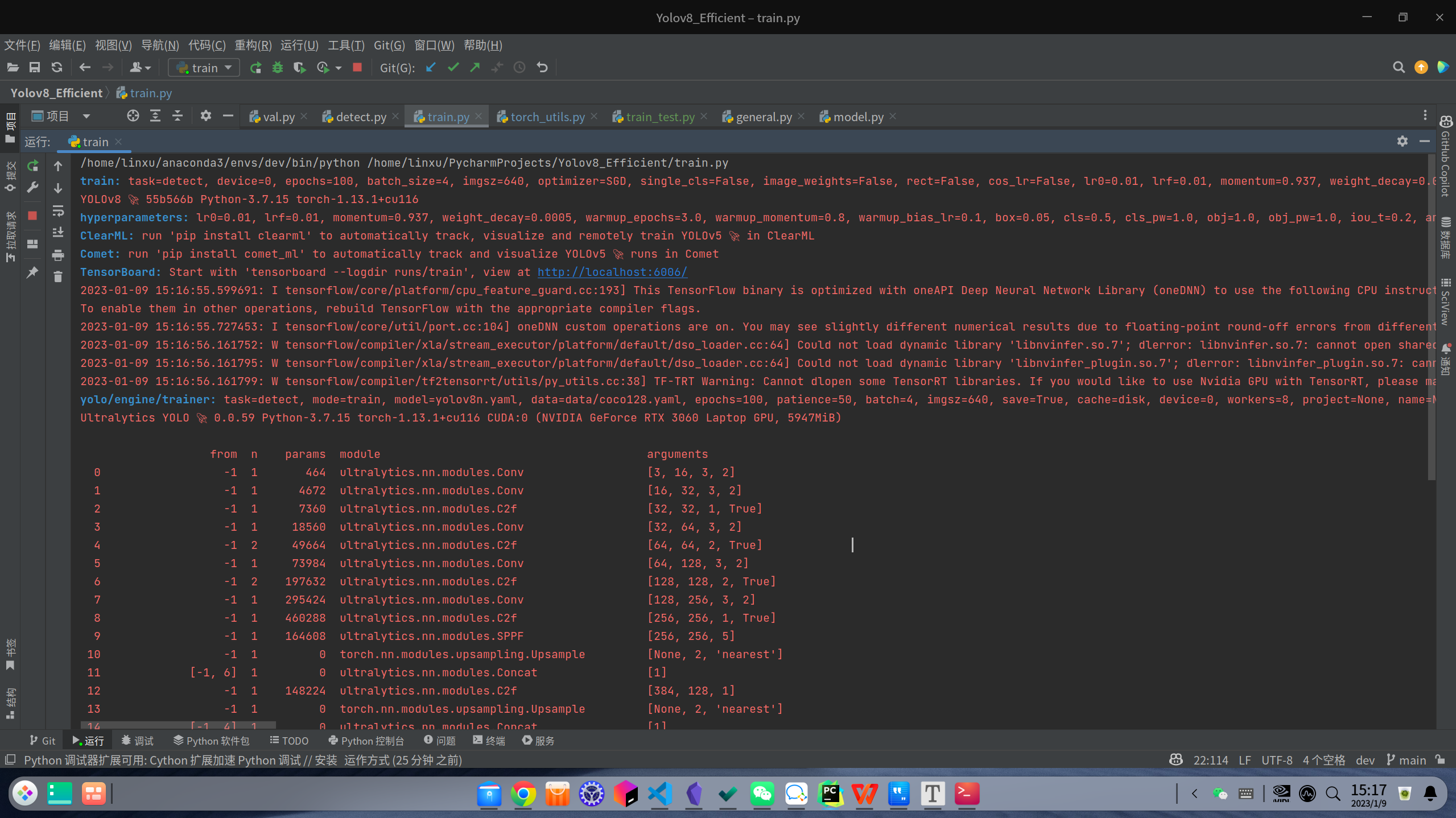Image resolution: width=1456 pixels, height=818 pixels.
Task: Expand the 项目 view dropdown arrow
Action: pos(86,117)
